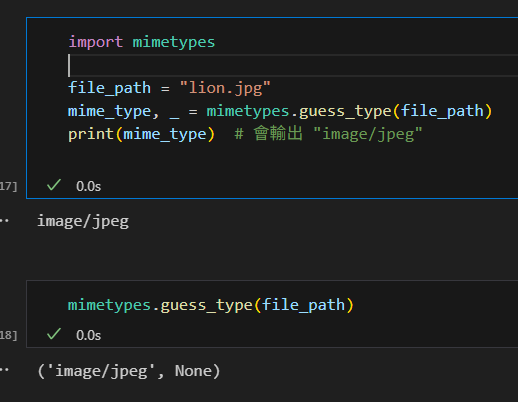Open the output actions ellipsis beside image/jpeg

[x=5, y=221]
